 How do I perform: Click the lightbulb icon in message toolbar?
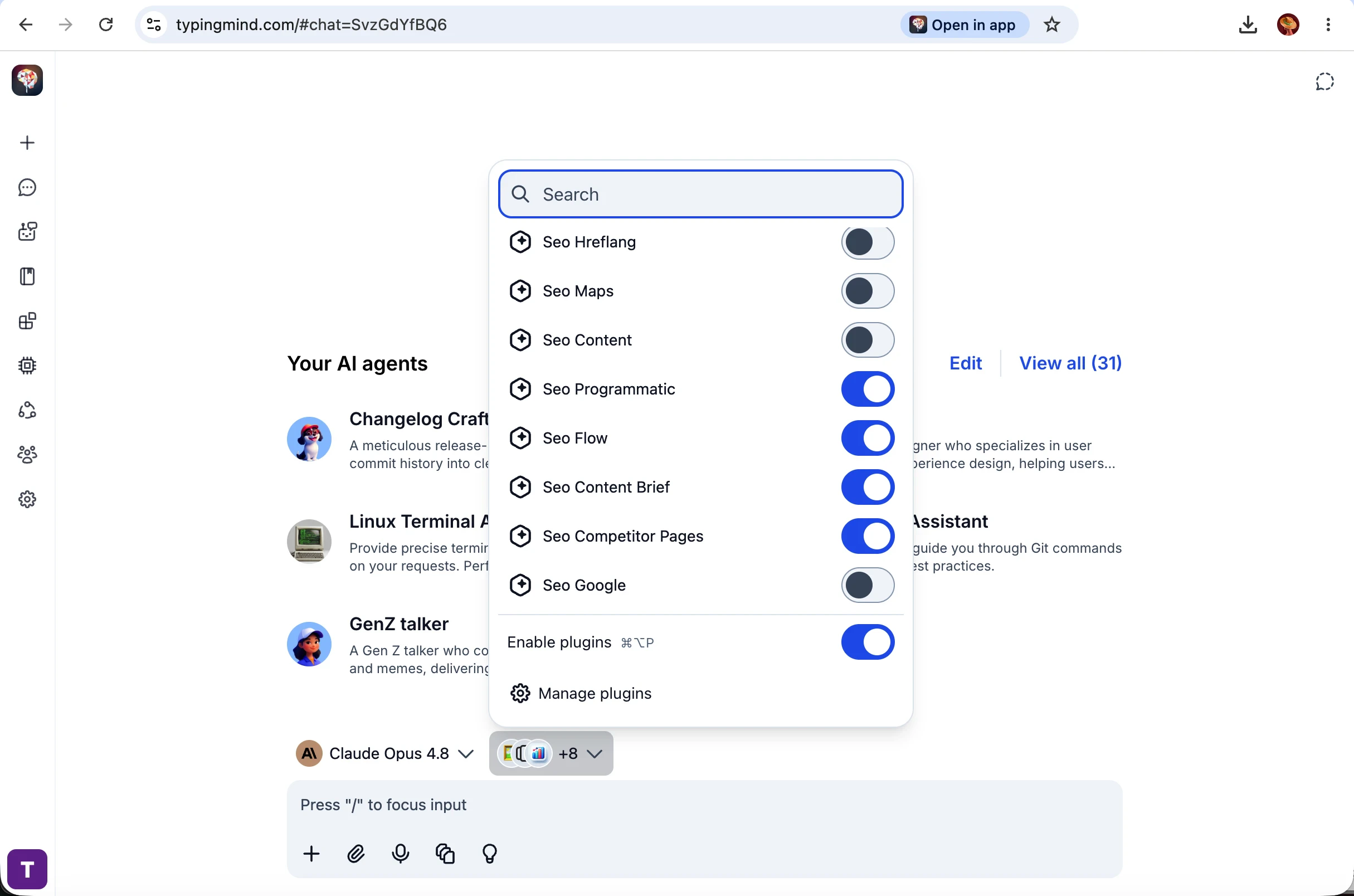pos(490,854)
